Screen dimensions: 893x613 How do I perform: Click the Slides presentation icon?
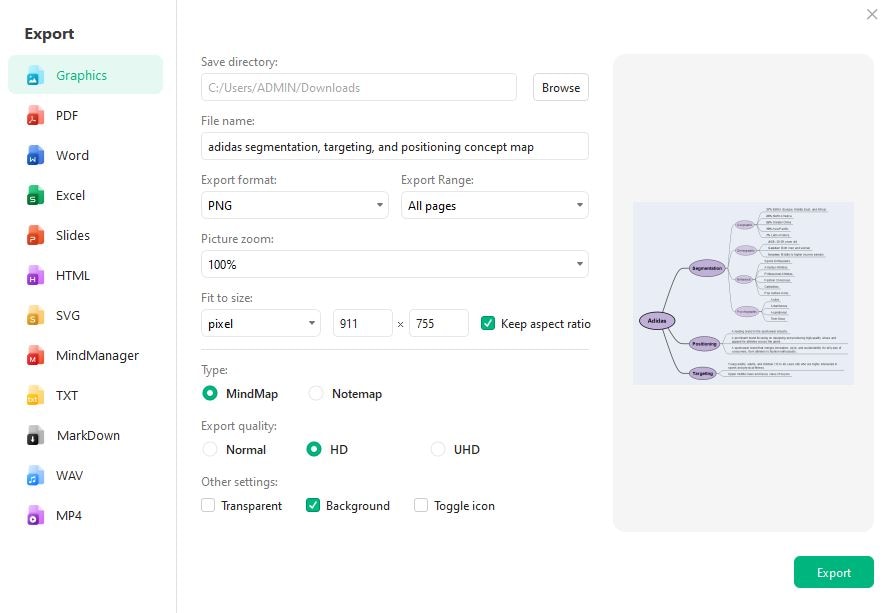(34, 235)
